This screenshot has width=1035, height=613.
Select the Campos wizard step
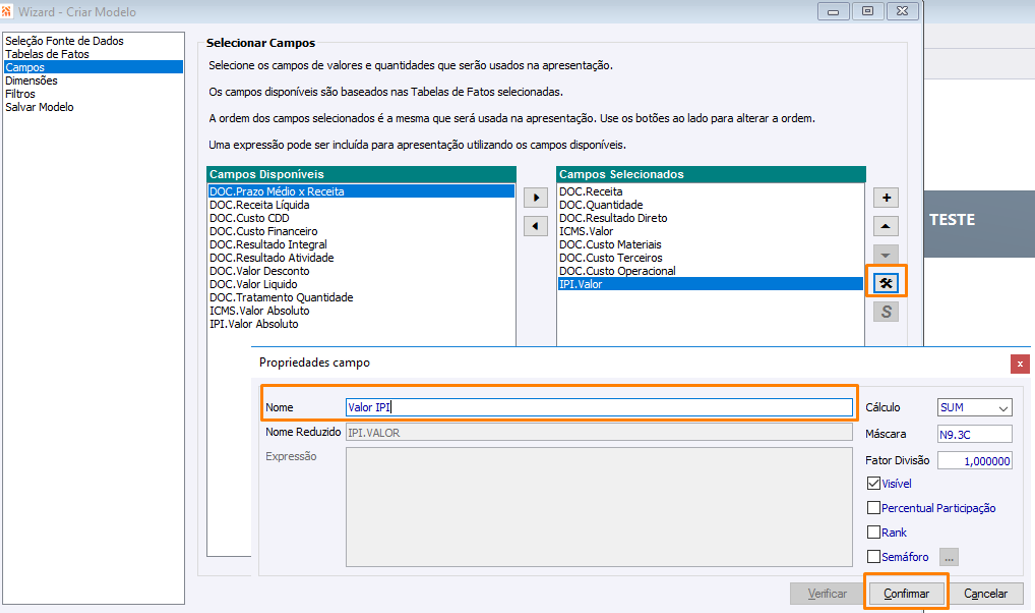click(x=93, y=67)
